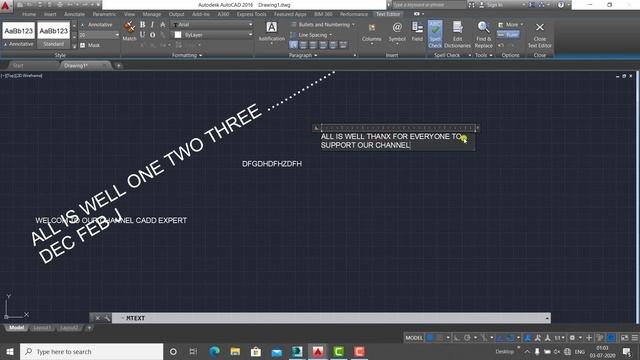Screen dimensions: 640x360
Task: Open the Justification dropdown
Action: click(271, 33)
